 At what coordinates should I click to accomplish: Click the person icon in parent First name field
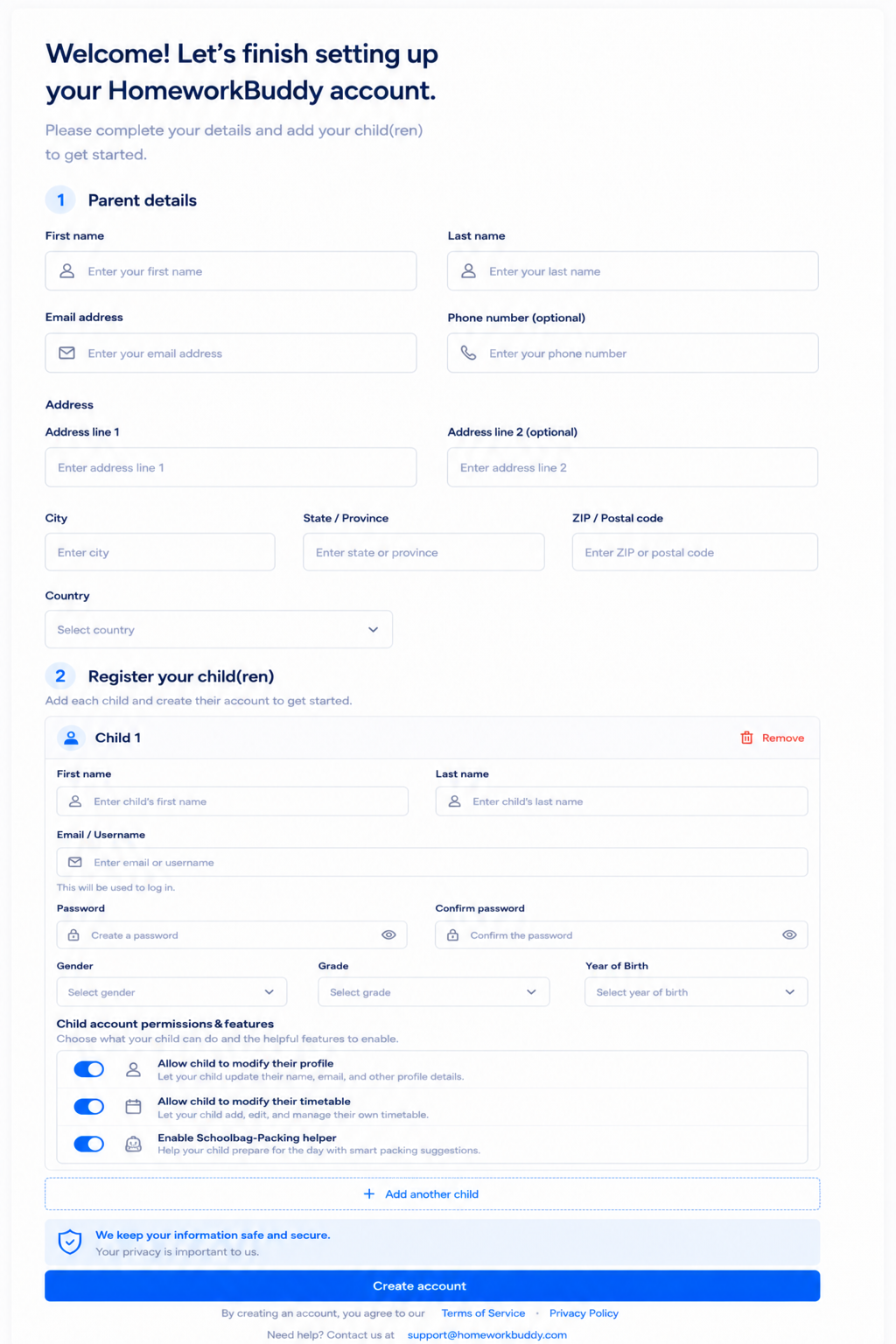pos(66,271)
